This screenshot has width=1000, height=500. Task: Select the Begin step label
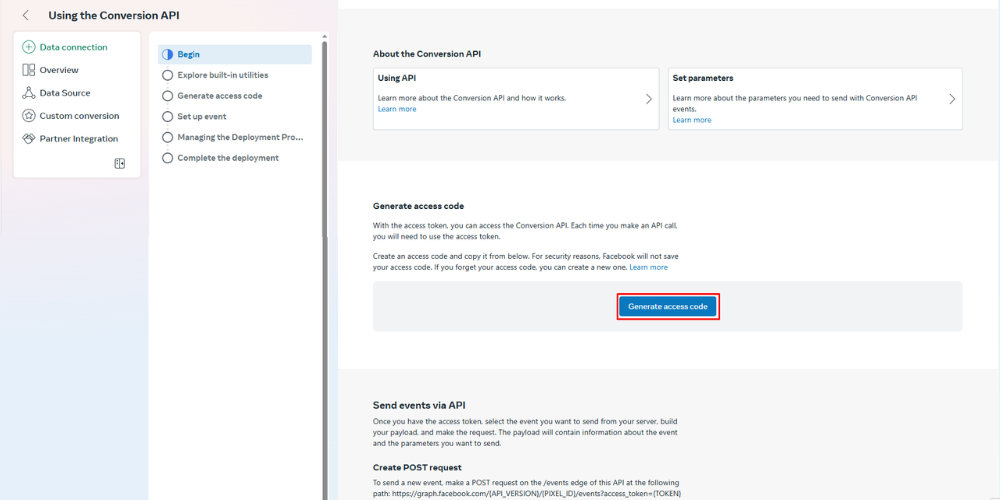pyautogui.click(x=188, y=55)
